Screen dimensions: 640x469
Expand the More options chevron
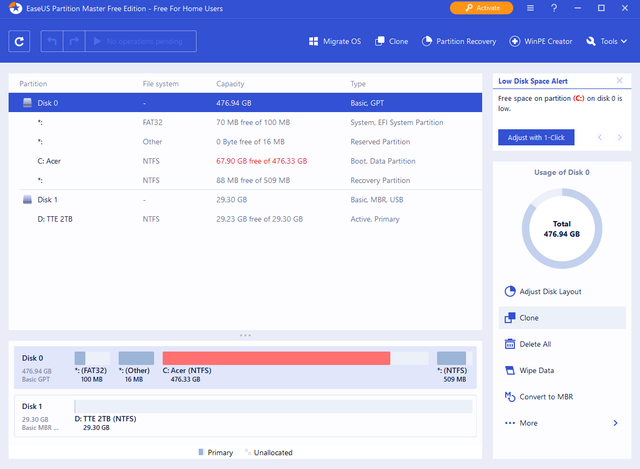coord(615,423)
